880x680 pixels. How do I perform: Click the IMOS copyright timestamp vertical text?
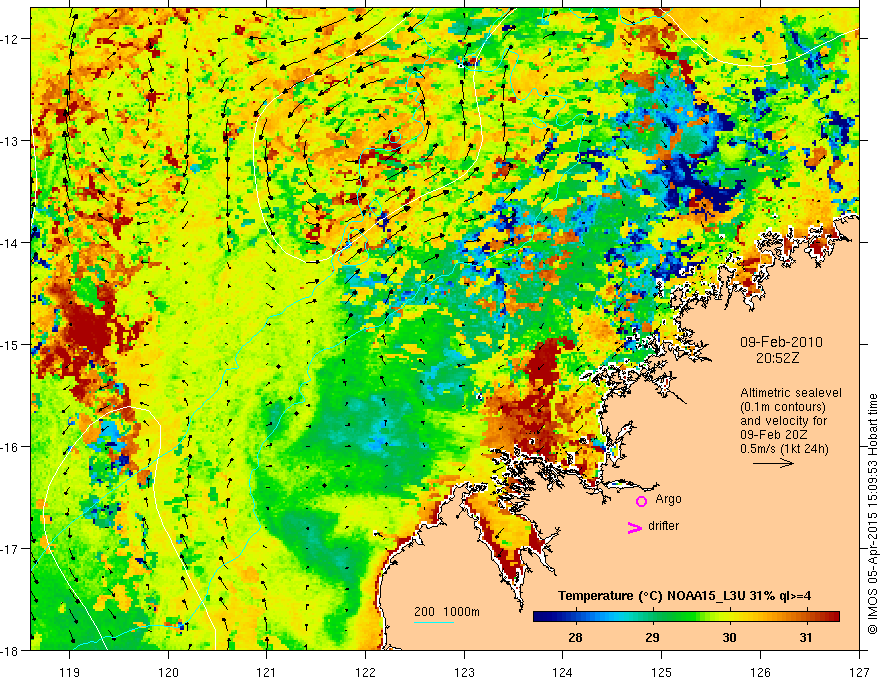point(872,513)
